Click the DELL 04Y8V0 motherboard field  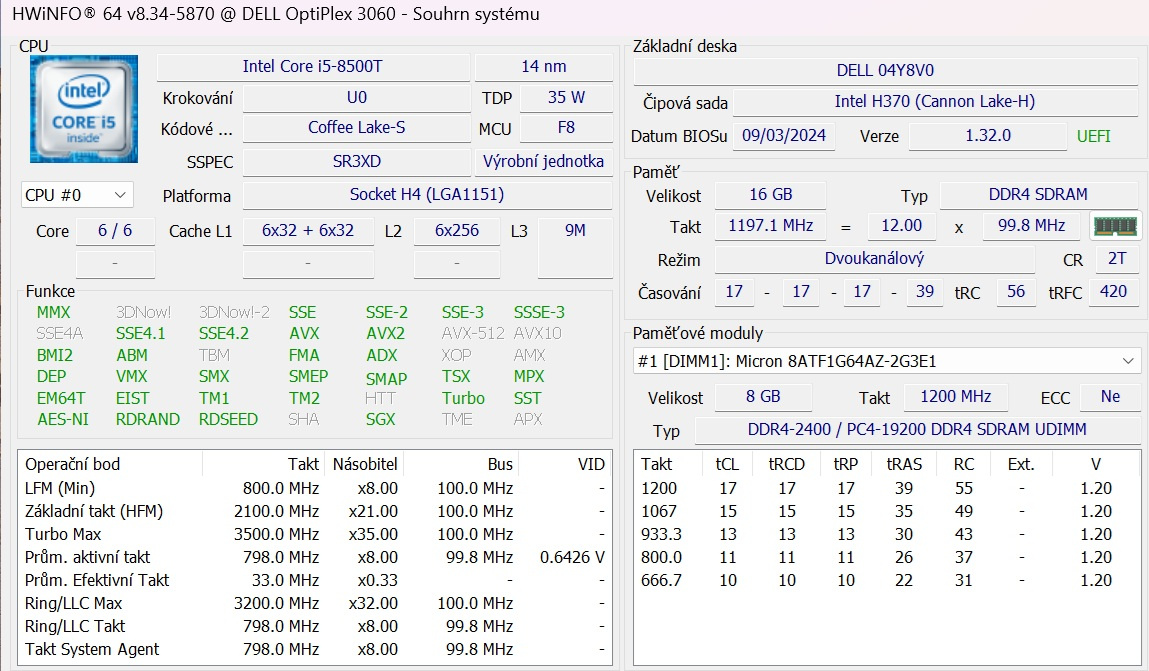click(885, 70)
